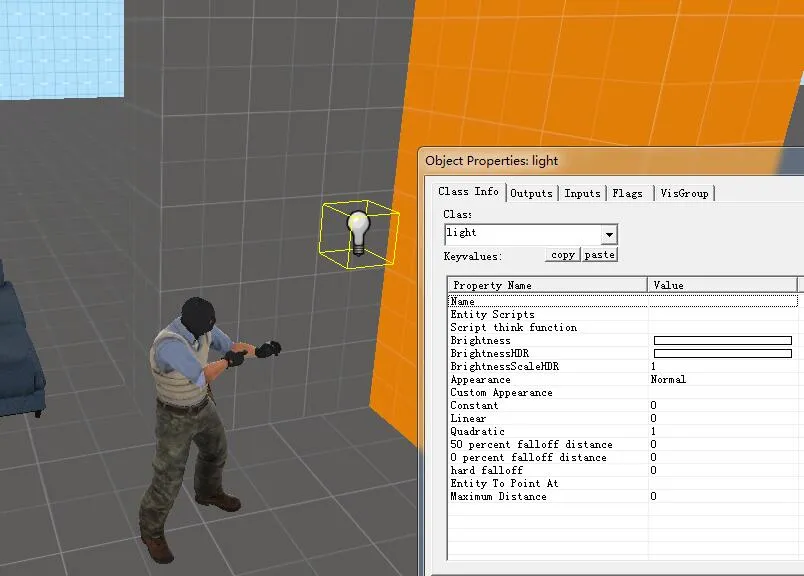This screenshot has width=804, height=576.
Task: Click the Quadratic value 1
Action: [653, 431]
